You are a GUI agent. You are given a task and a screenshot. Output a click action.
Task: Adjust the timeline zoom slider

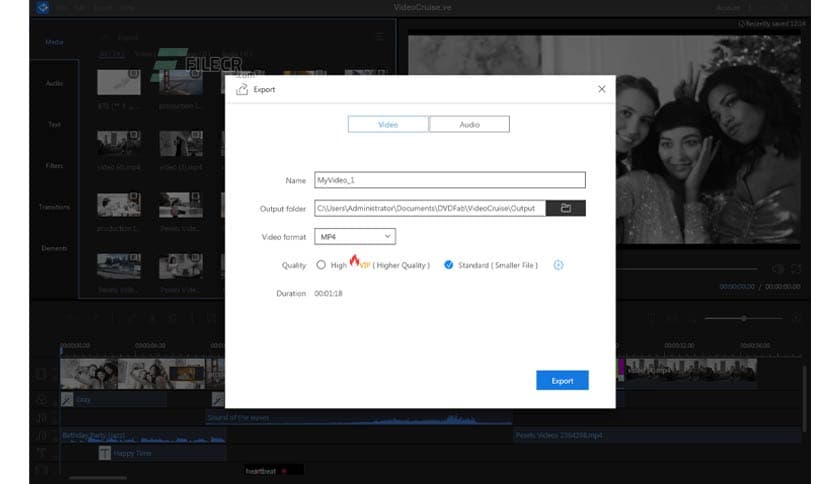point(744,318)
